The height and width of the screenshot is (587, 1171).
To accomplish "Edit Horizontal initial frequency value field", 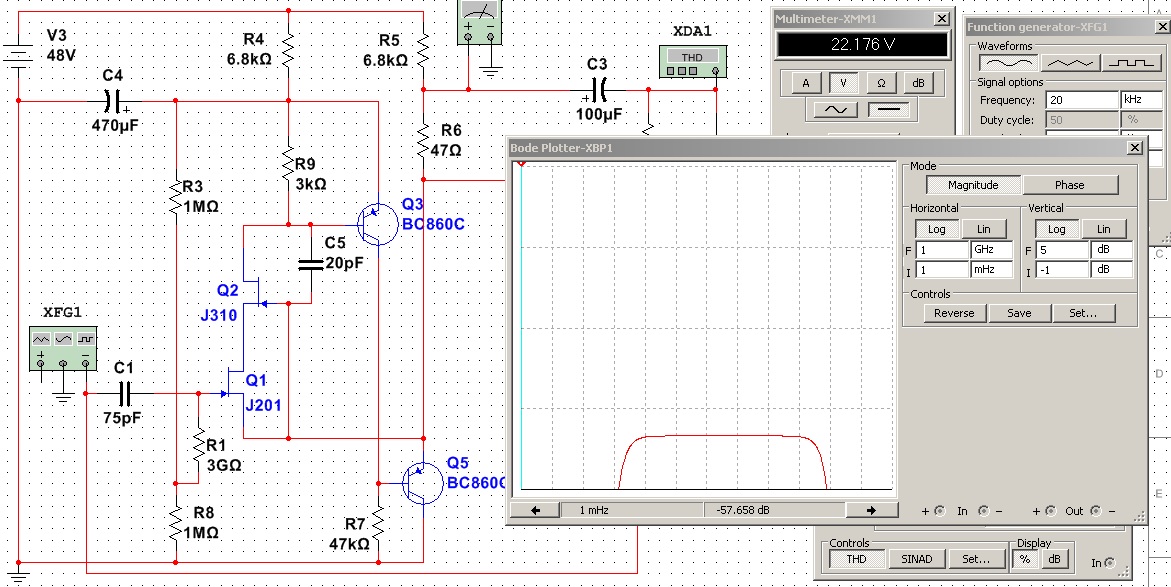I will tap(942, 270).
